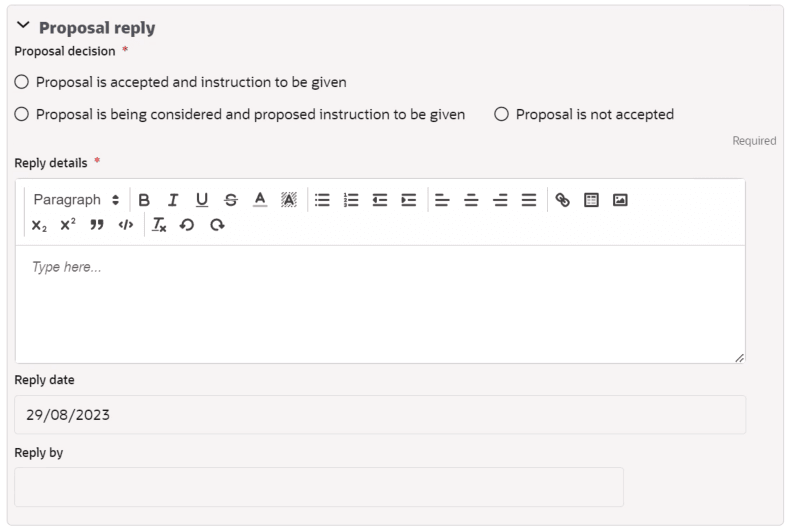The height and width of the screenshot is (529, 789).
Task: Collapse the Proposal reply section
Action: coord(23,25)
